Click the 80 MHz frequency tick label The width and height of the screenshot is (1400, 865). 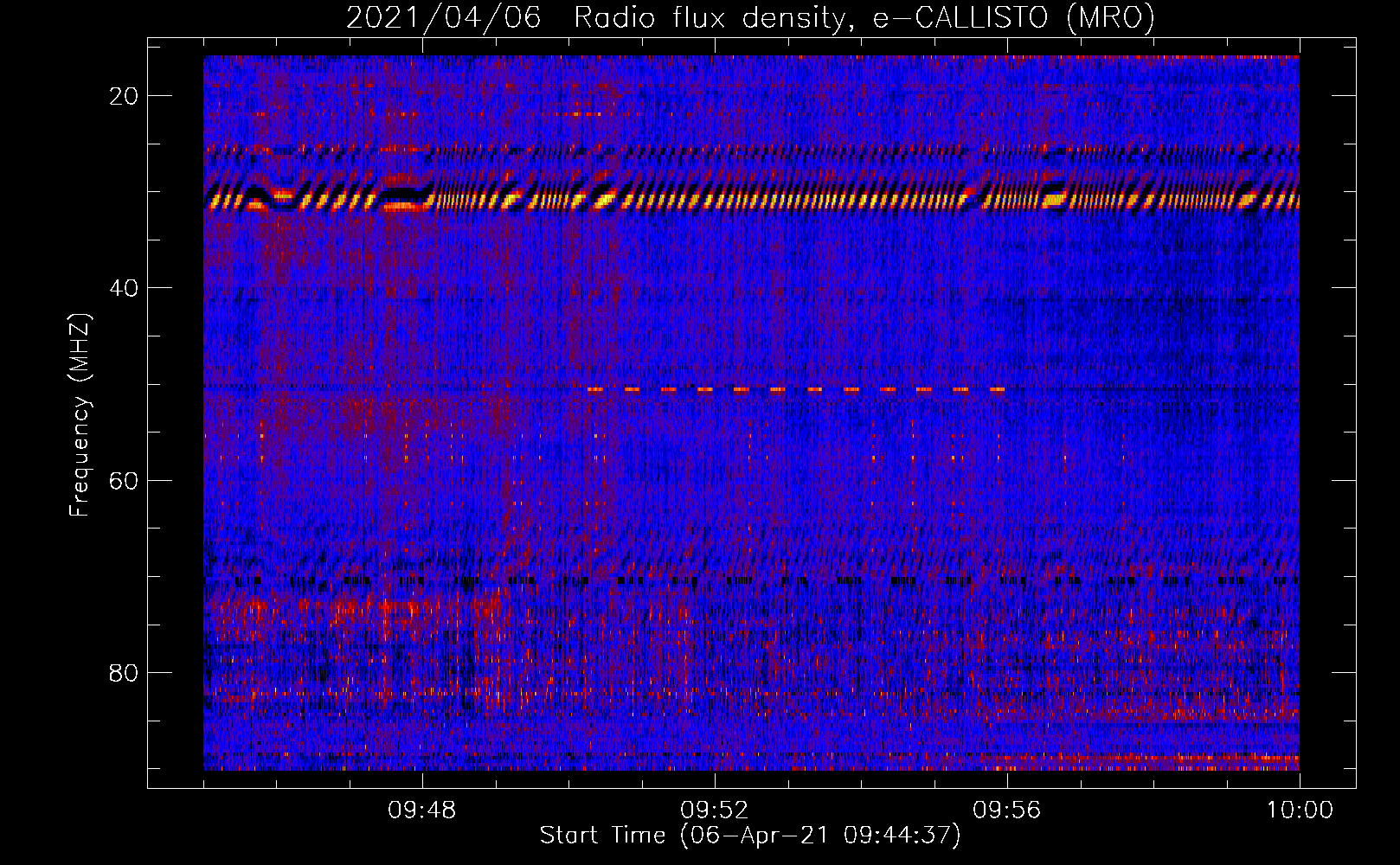coord(125,672)
